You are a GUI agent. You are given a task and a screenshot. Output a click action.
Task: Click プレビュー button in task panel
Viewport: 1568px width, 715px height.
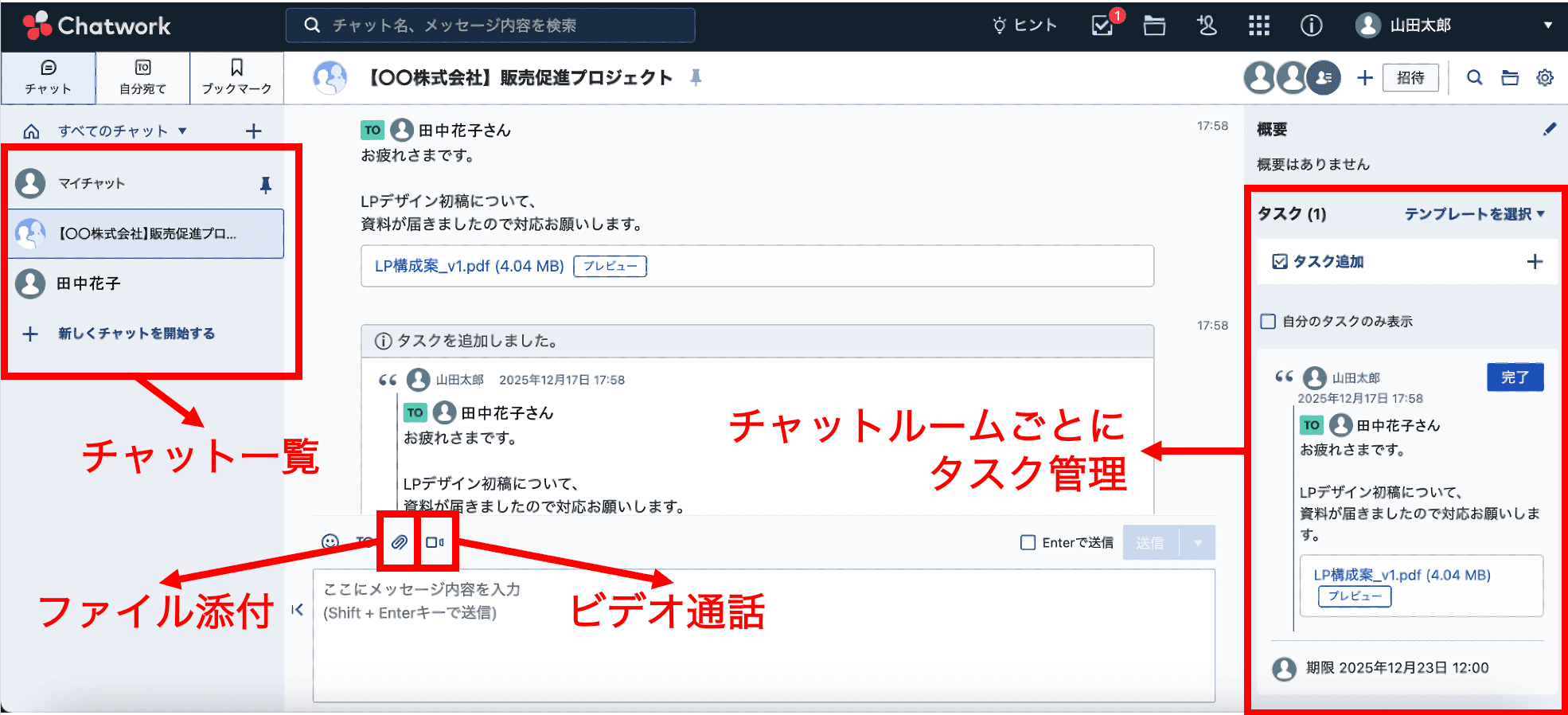pyautogui.click(x=1354, y=596)
